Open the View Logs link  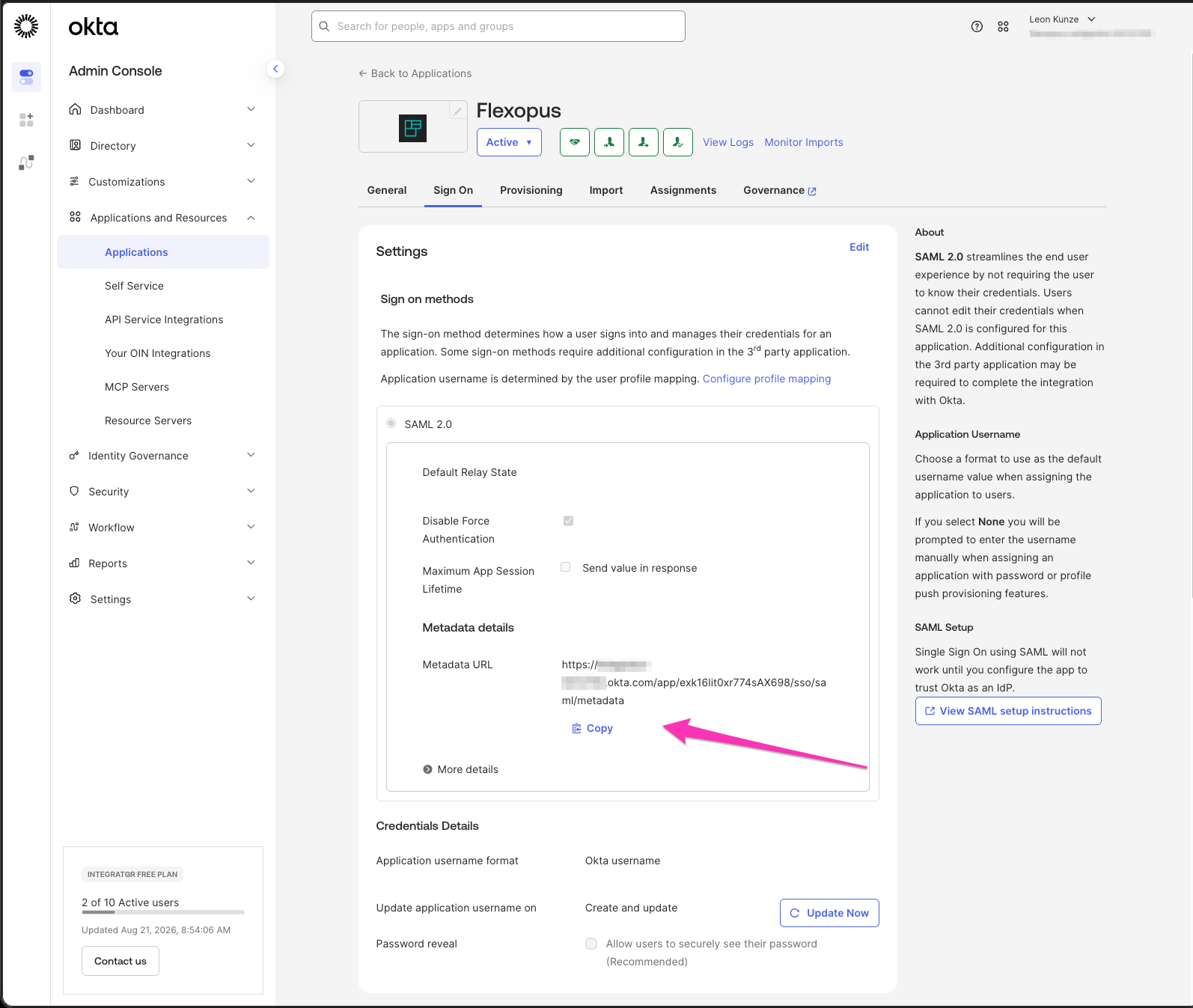[728, 142]
